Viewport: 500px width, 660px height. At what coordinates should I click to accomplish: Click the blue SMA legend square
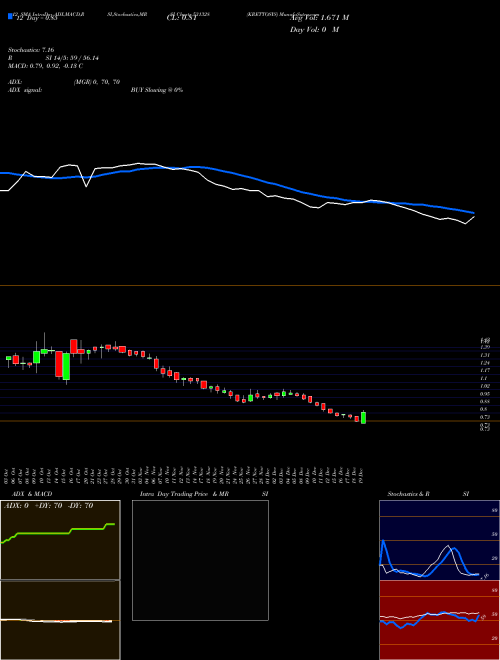pos(10,16)
